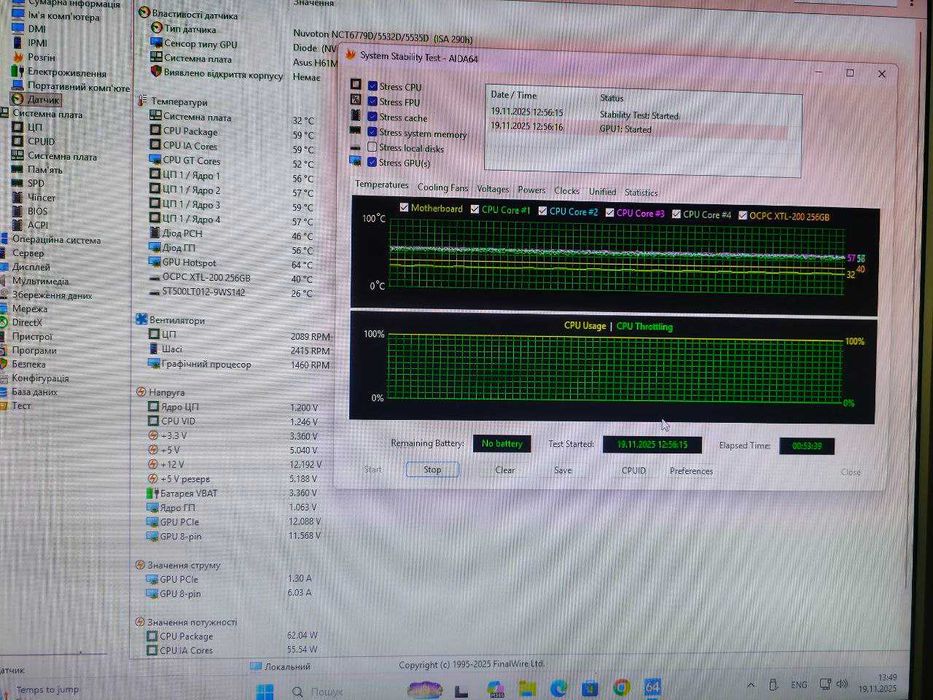Click the ENG language indicator
This screenshot has width=933, height=700.
pyautogui.click(x=799, y=685)
